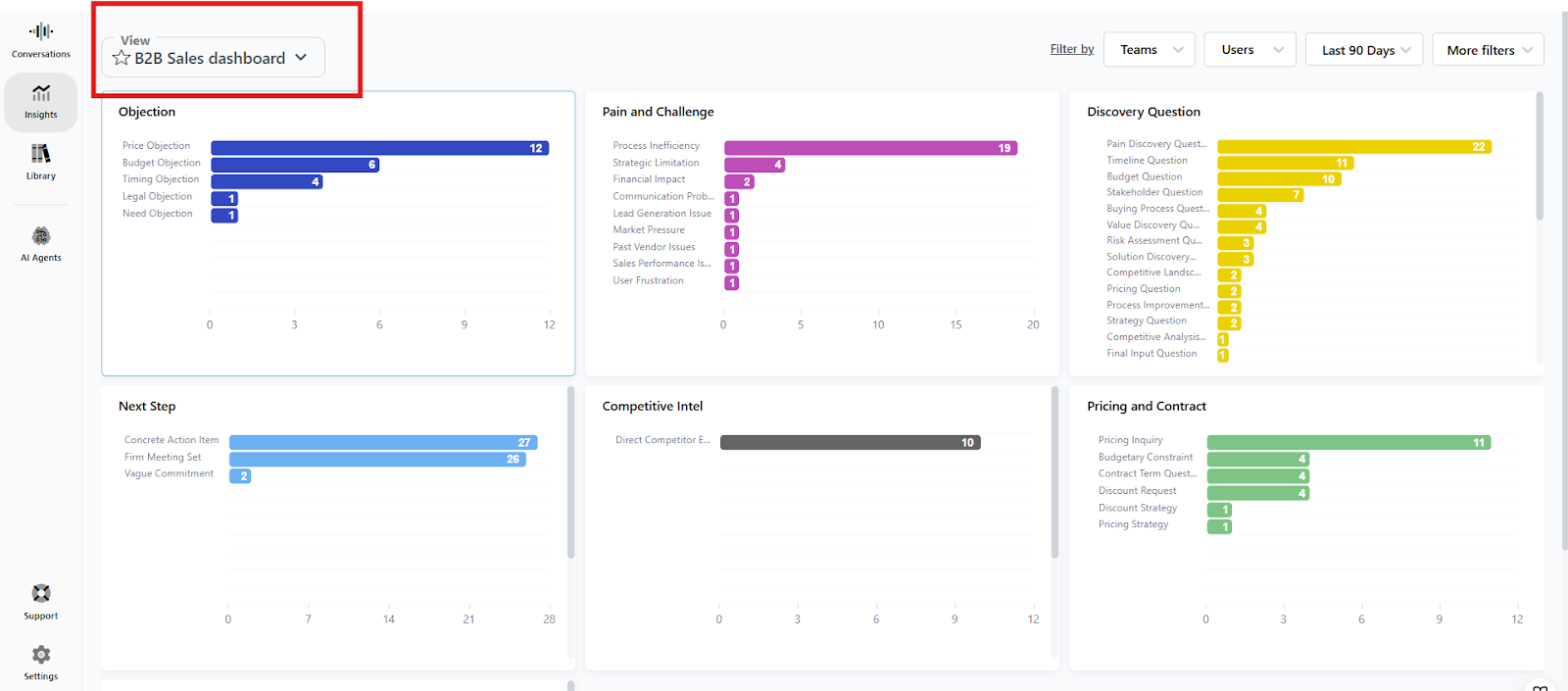Click the Support lifebuoy icon
The image size is (1568, 691).
click(41, 594)
